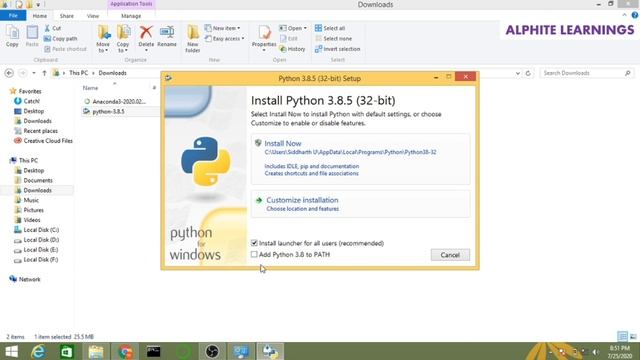
Task: Open the Windows Start button
Action: point(12,351)
